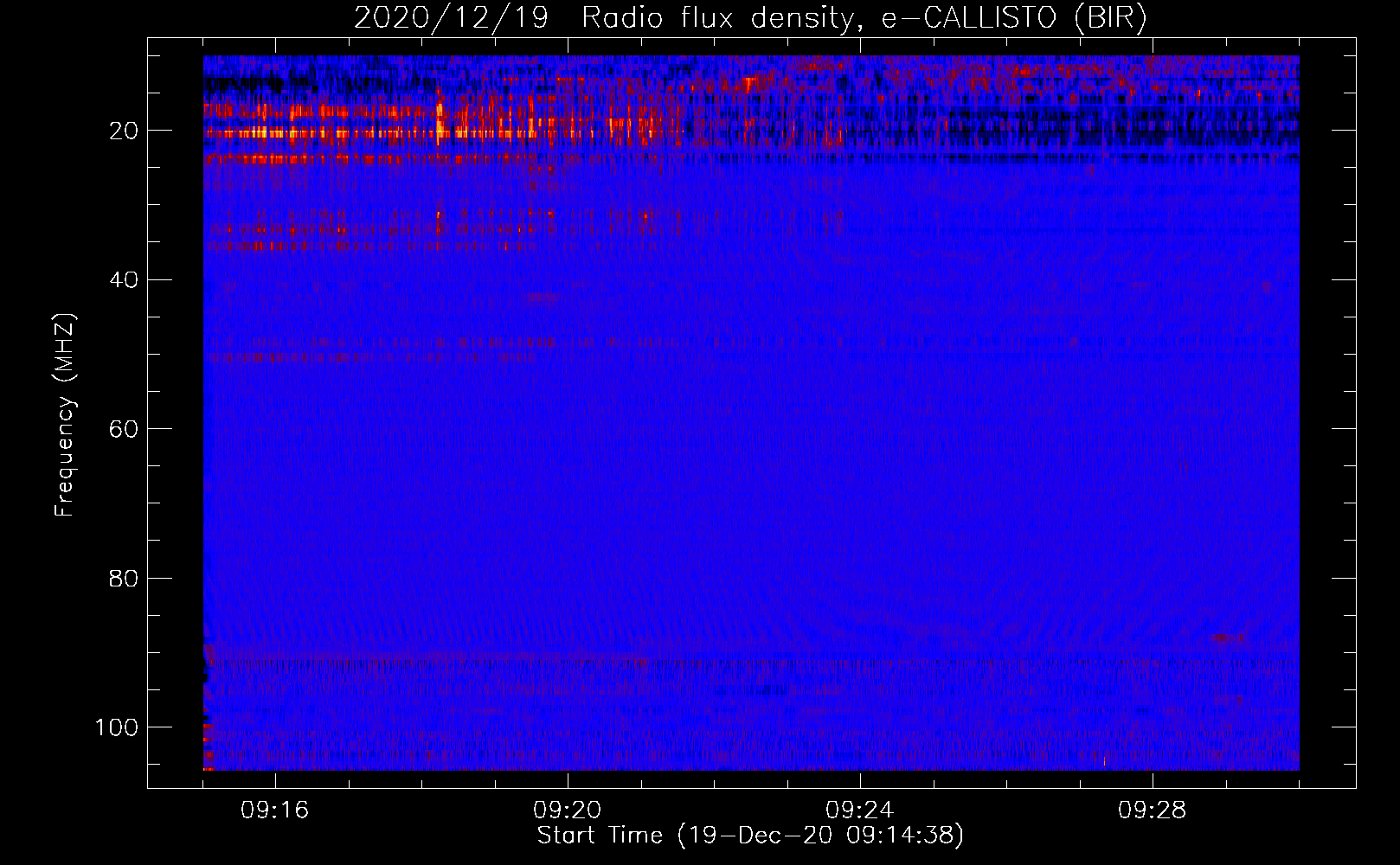
Task: Click the '60' frequency tick label
Action: (124, 429)
